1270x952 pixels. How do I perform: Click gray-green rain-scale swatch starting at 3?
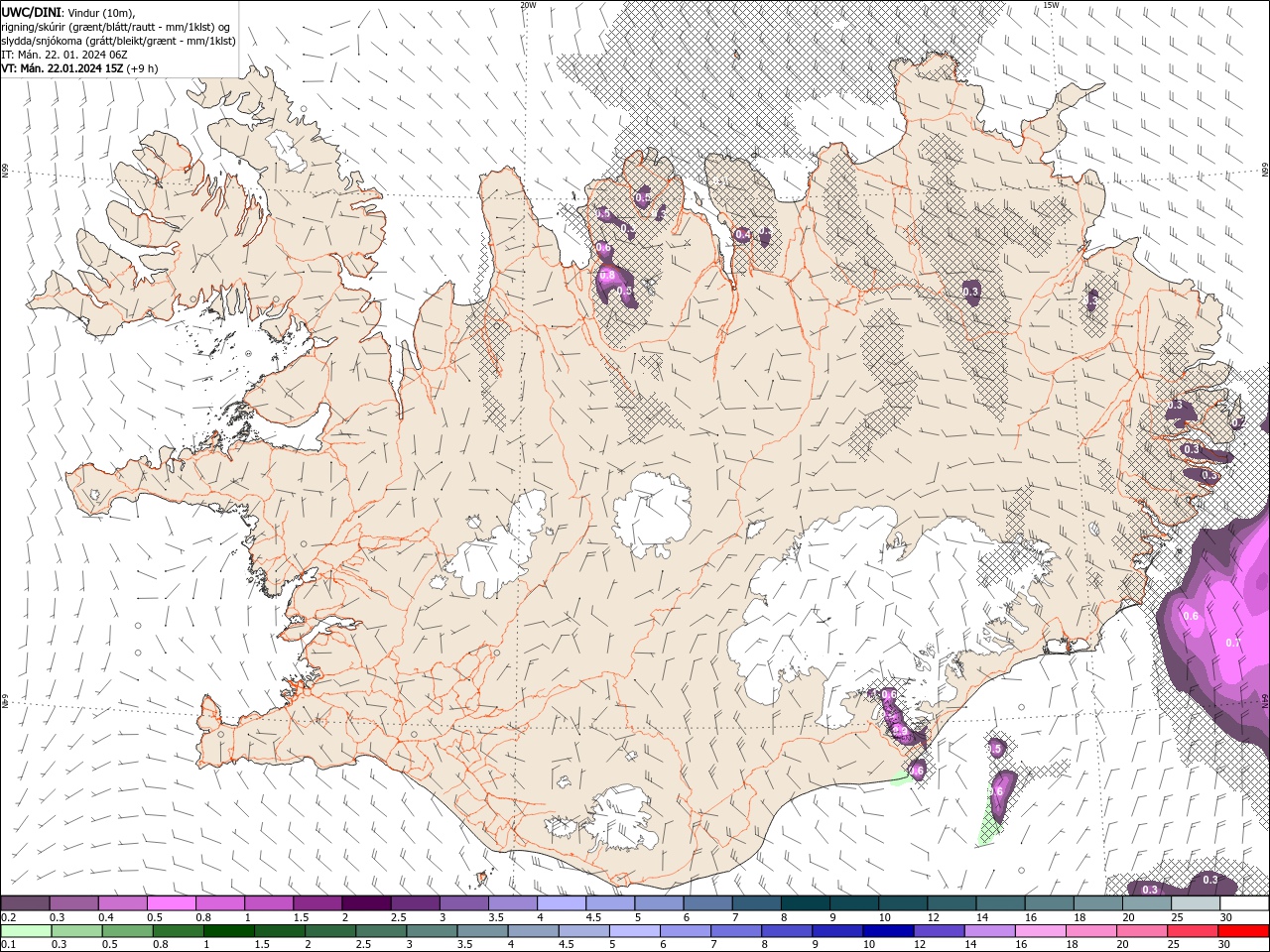click(x=432, y=931)
